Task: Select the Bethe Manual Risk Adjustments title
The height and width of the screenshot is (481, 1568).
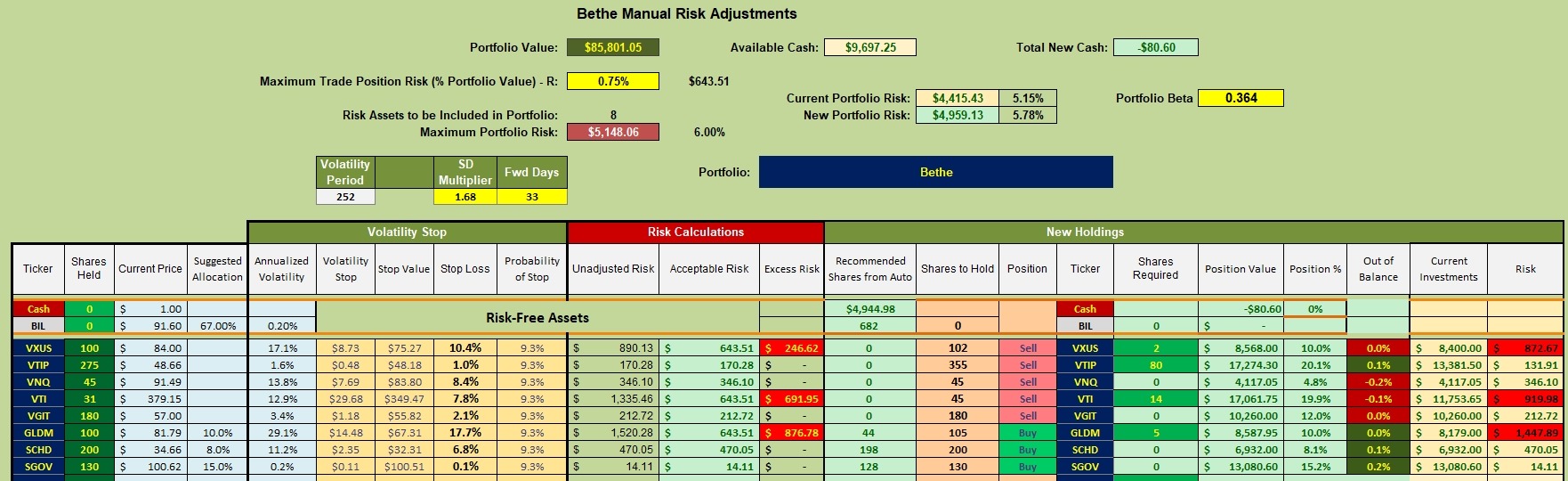Action: click(x=687, y=13)
